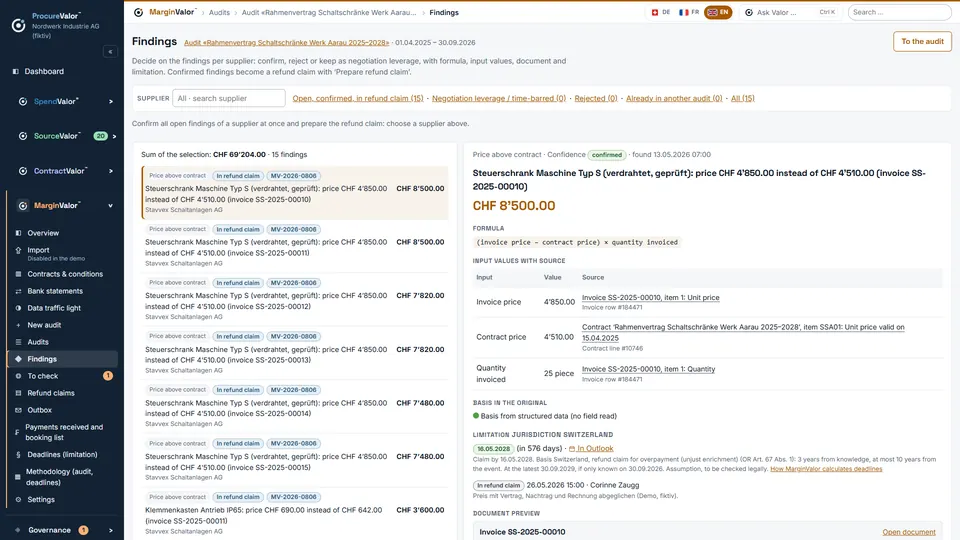Viewport: 960px width, 540px height.
Task: Open the Rahmenvertrag audit link under Findings
Action: click(x=287, y=43)
